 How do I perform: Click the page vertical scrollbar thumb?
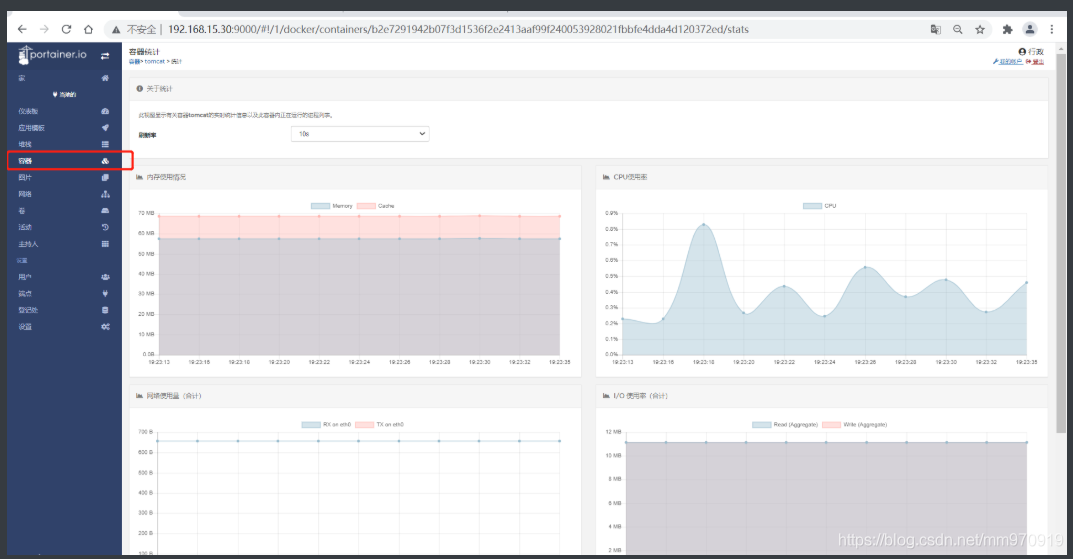tap(1061, 243)
